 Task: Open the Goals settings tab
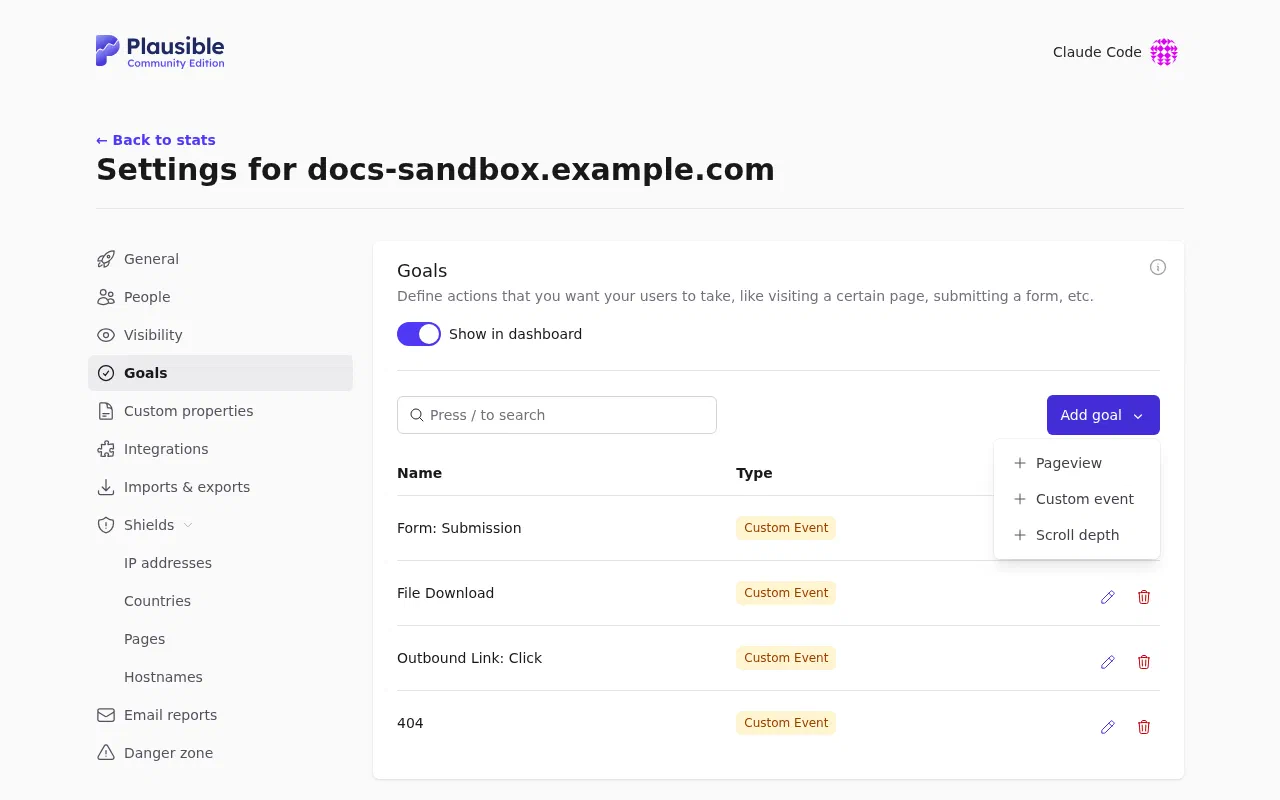(x=220, y=373)
